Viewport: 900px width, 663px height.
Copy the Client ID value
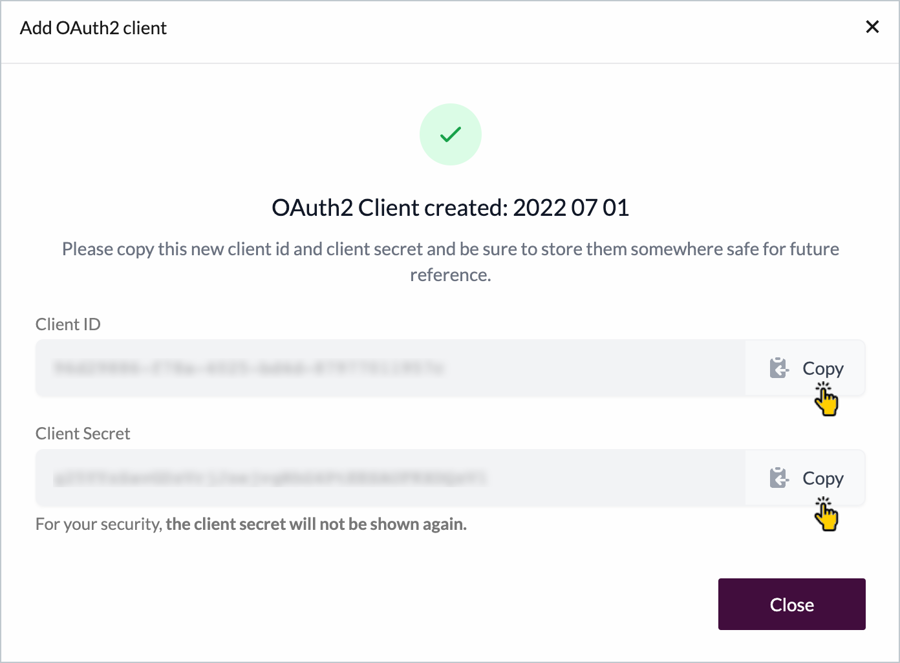(x=805, y=369)
